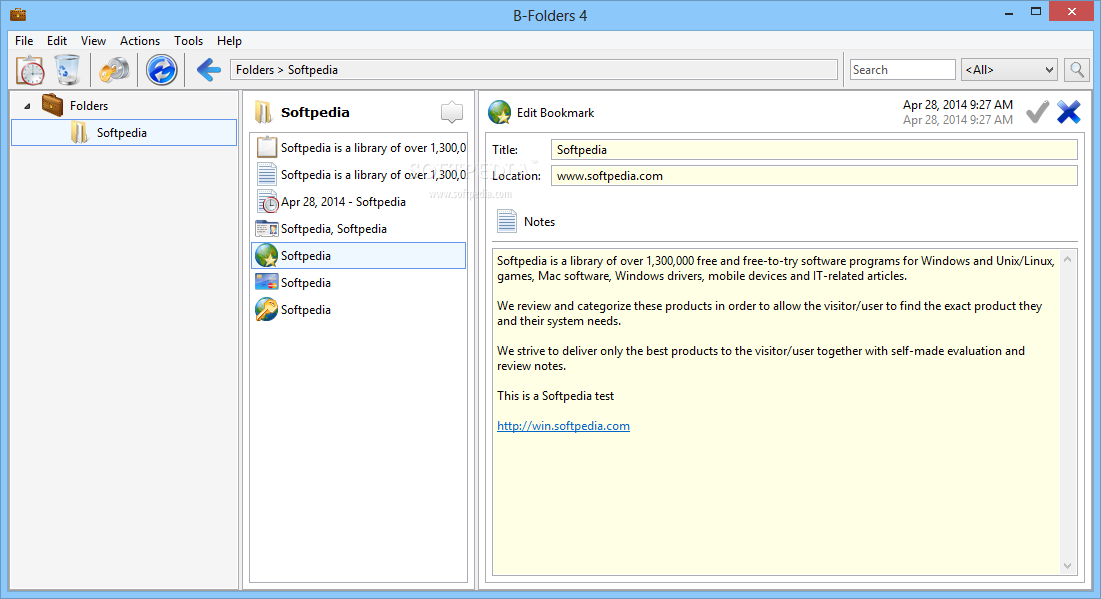This screenshot has width=1101, height=599.
Task: Open the recycle bin toolbar icon
Action: point(67,70)
